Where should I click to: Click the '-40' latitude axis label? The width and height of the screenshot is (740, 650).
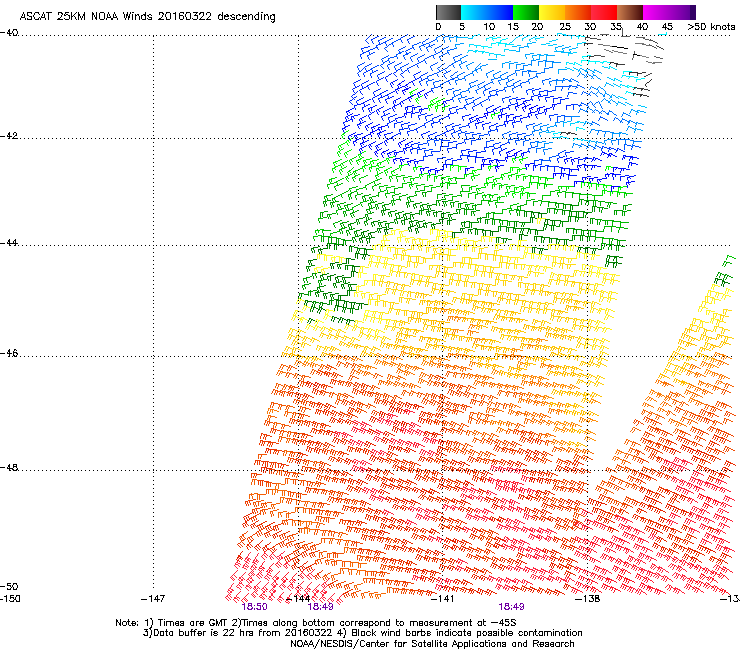9,33
